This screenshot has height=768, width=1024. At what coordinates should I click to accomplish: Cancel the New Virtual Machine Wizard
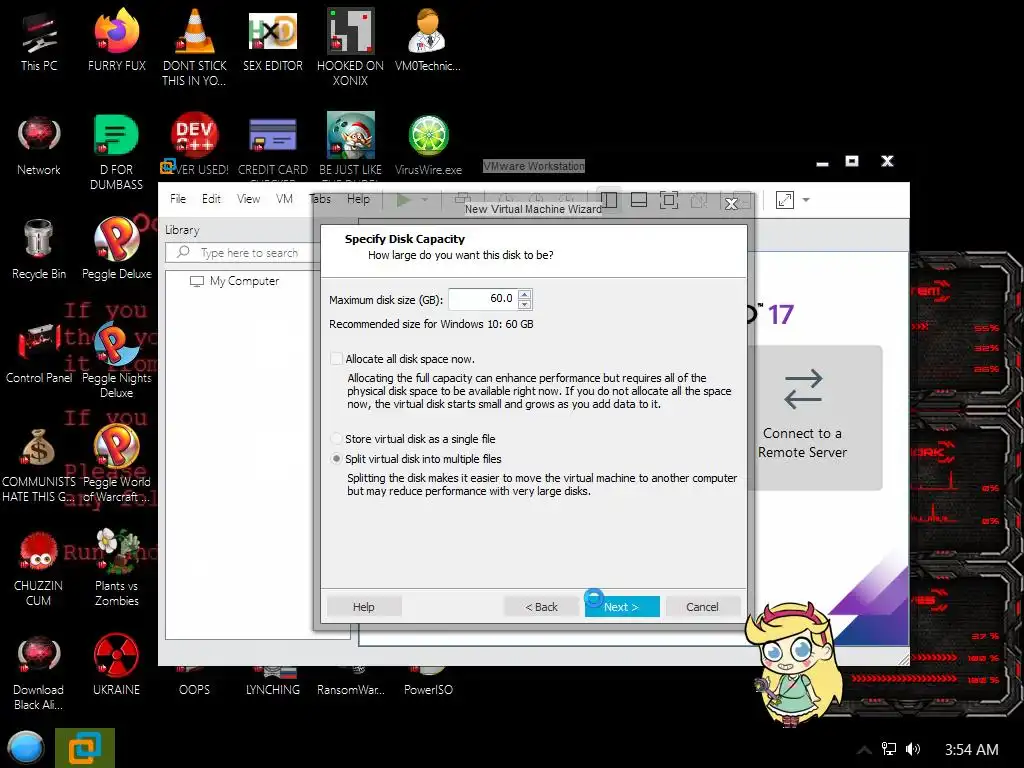(702, 607)
